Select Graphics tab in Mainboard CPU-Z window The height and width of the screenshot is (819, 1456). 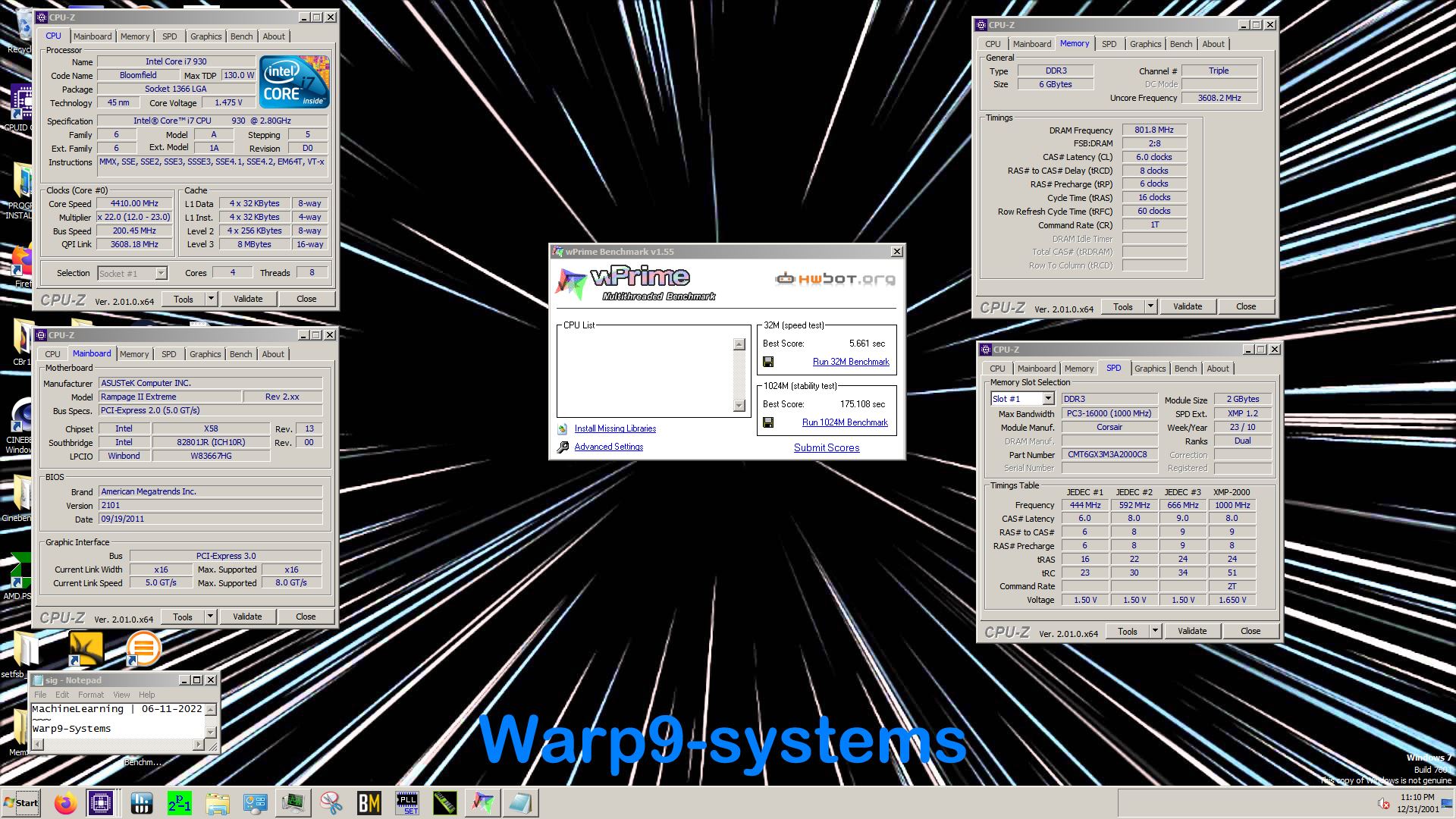[x=206, y=354]
